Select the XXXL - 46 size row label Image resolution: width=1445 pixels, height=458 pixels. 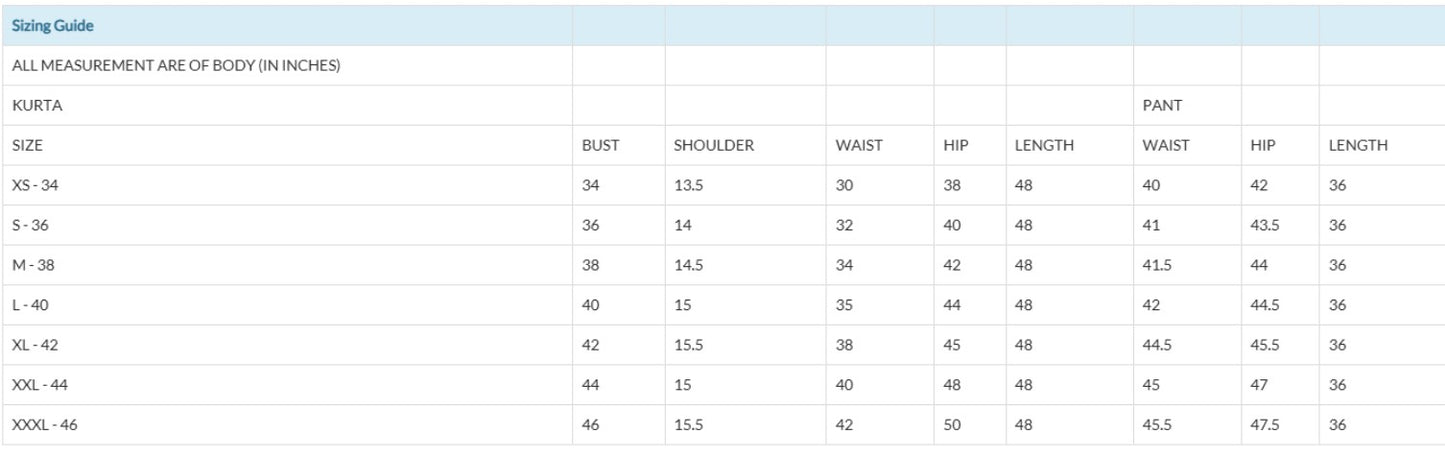45,425
